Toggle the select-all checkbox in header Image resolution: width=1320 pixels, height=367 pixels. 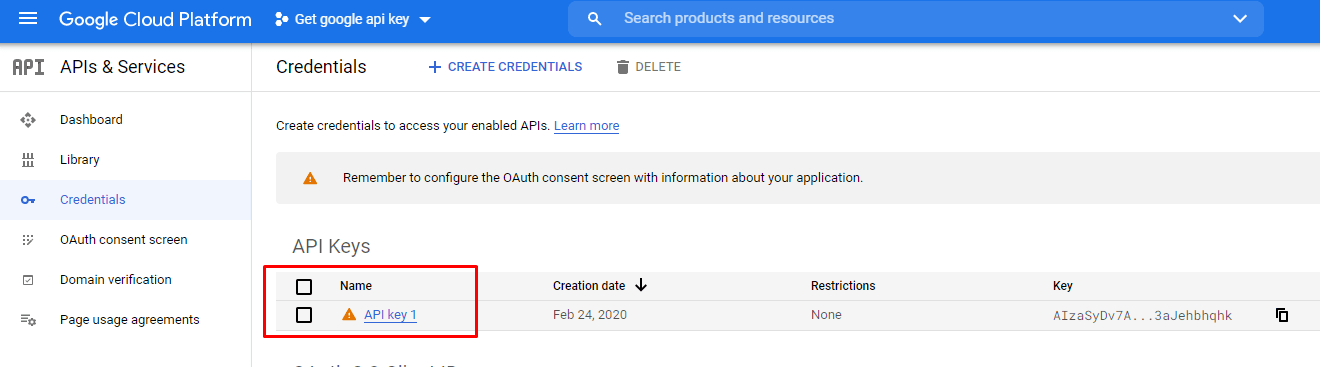(x=304, y=287)
